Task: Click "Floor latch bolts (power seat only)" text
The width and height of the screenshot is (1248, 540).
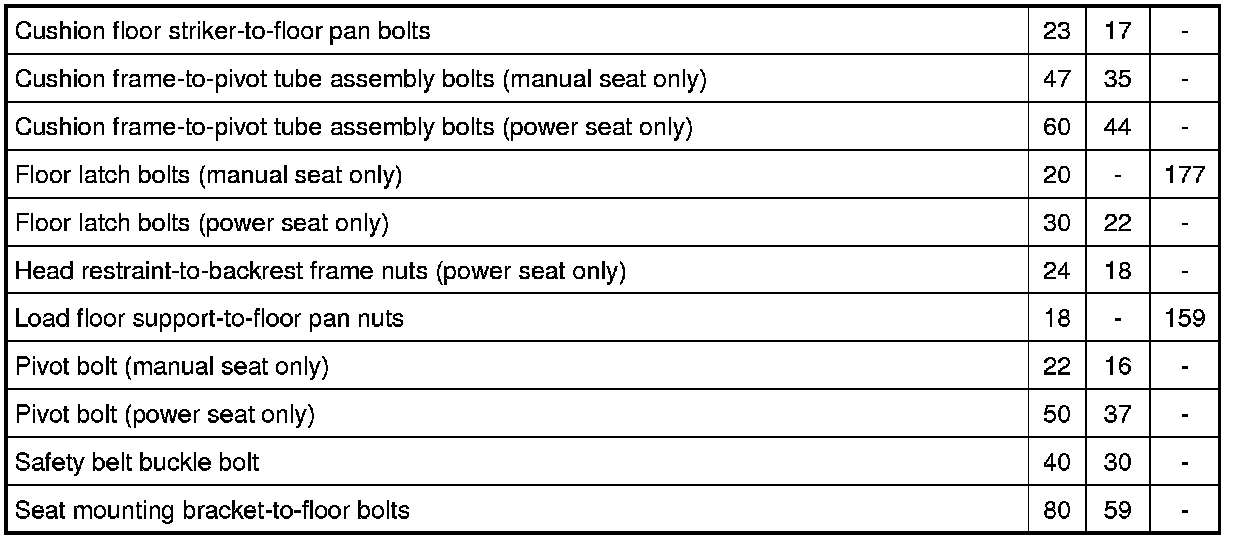Action: [202, 223]
